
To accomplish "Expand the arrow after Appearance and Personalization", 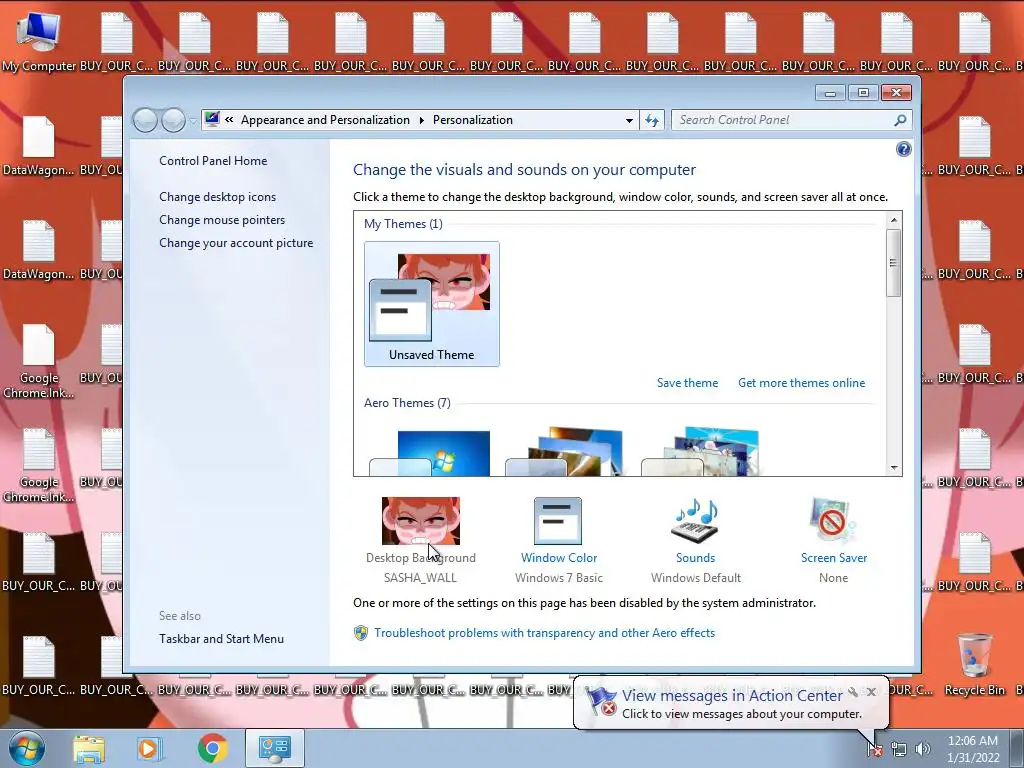I will [x=421, y=120].
